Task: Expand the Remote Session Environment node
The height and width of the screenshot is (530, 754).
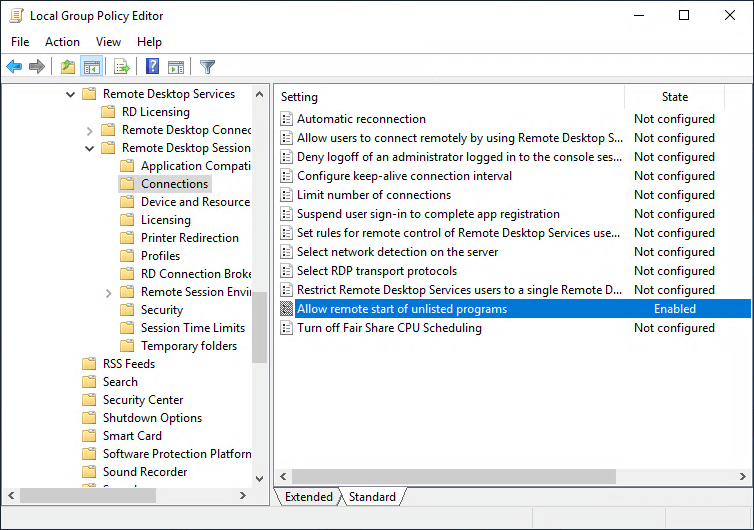Action: click(108, 292)
